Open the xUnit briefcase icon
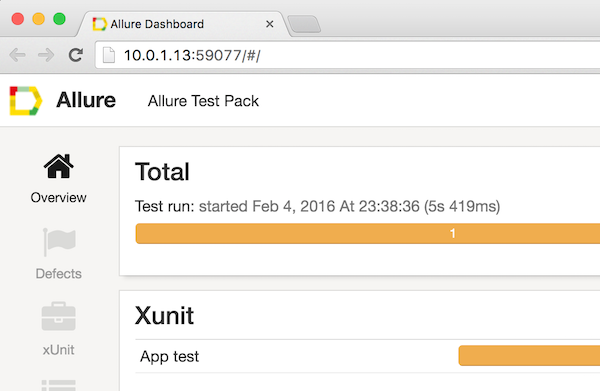The height and width of the screenshot is (391, 600). (x=59, y=316)
